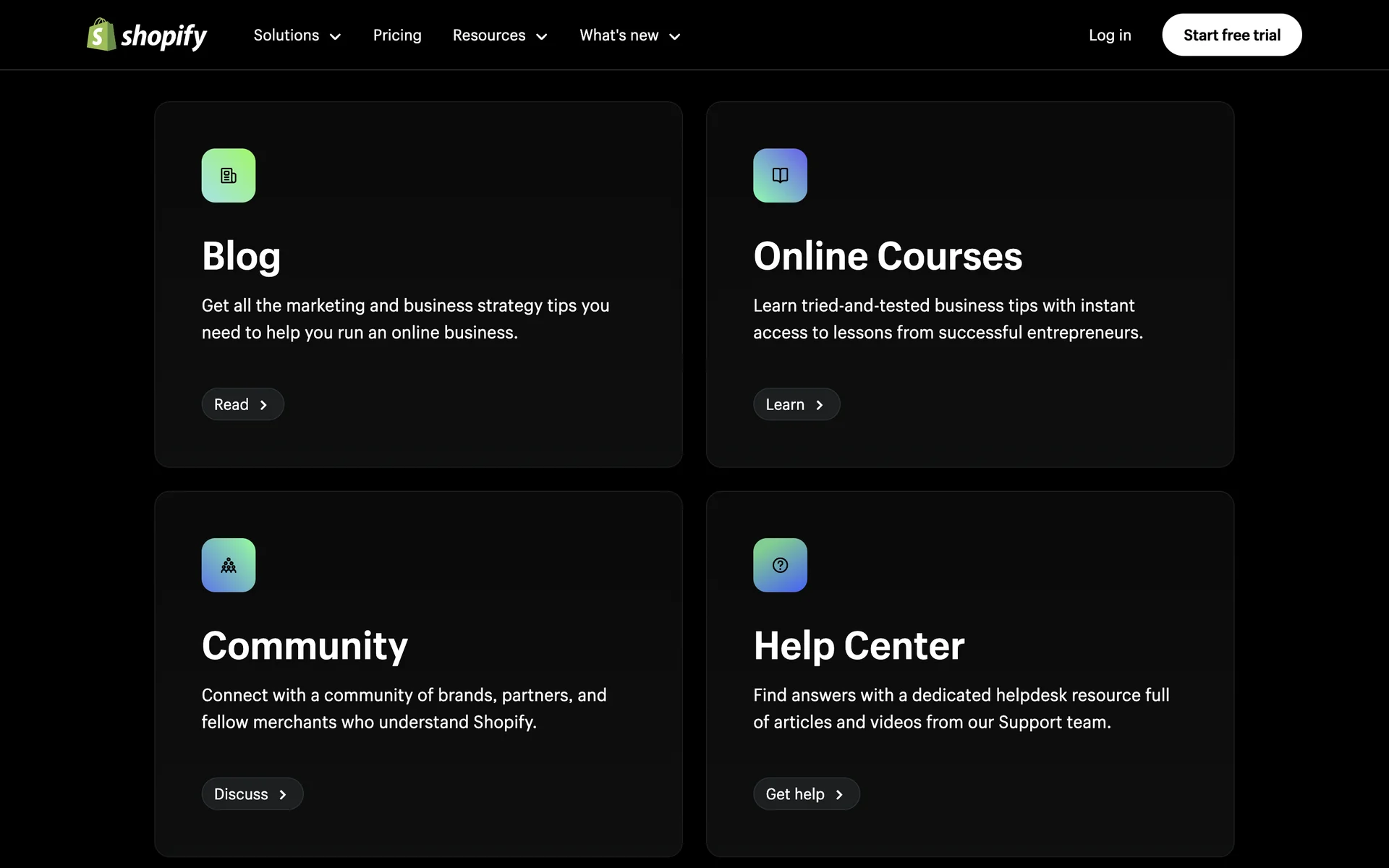Click the arrow next to Learn
This screenshot has height=868, width=1389.
[x=820, y=405]
